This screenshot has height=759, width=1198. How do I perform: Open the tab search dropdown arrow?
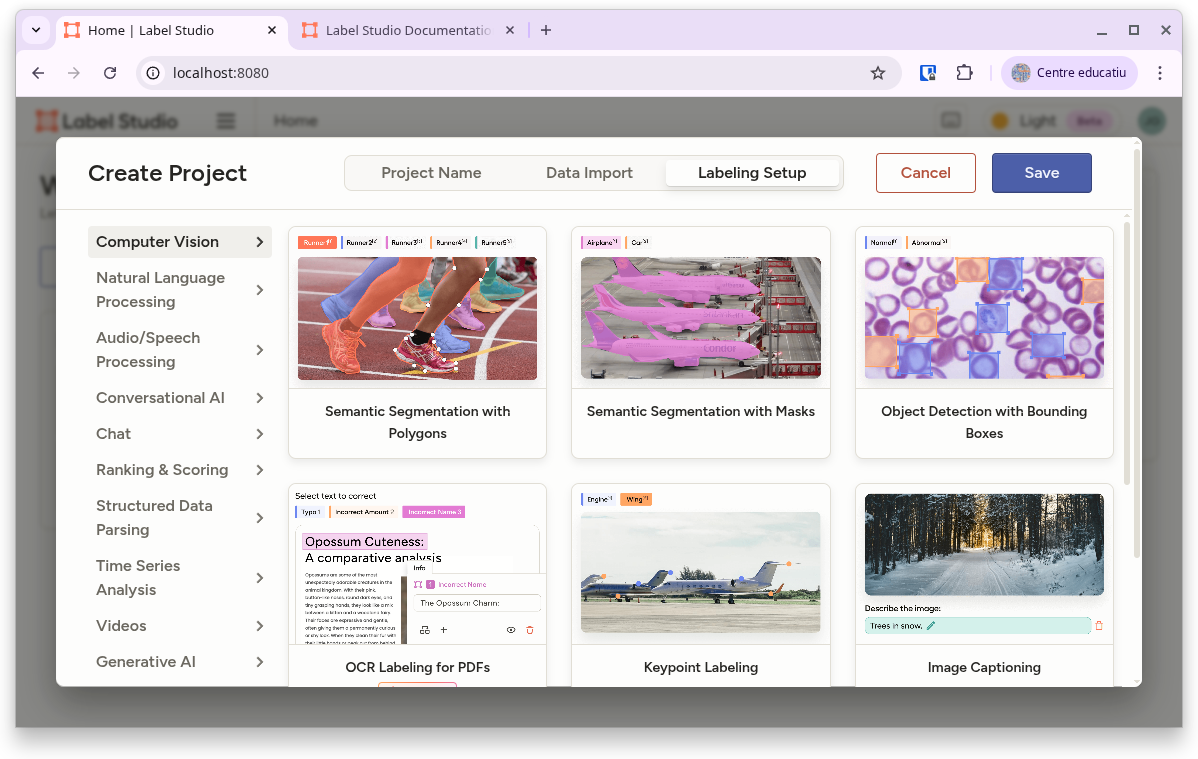pyautogui.click(x=36, y=30)
